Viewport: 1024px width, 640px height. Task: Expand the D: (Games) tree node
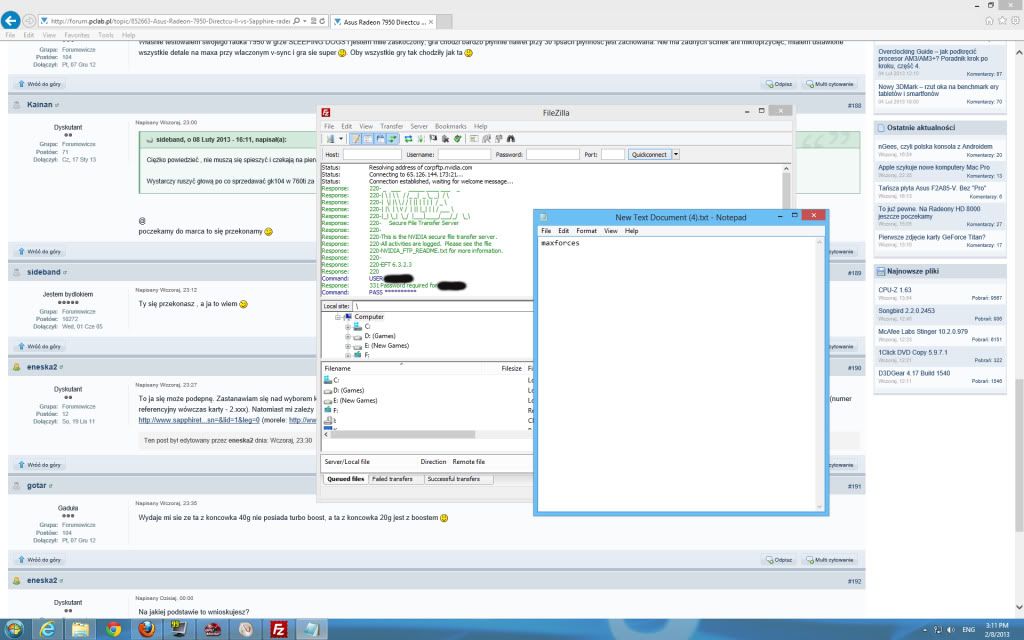pos(348,336)
